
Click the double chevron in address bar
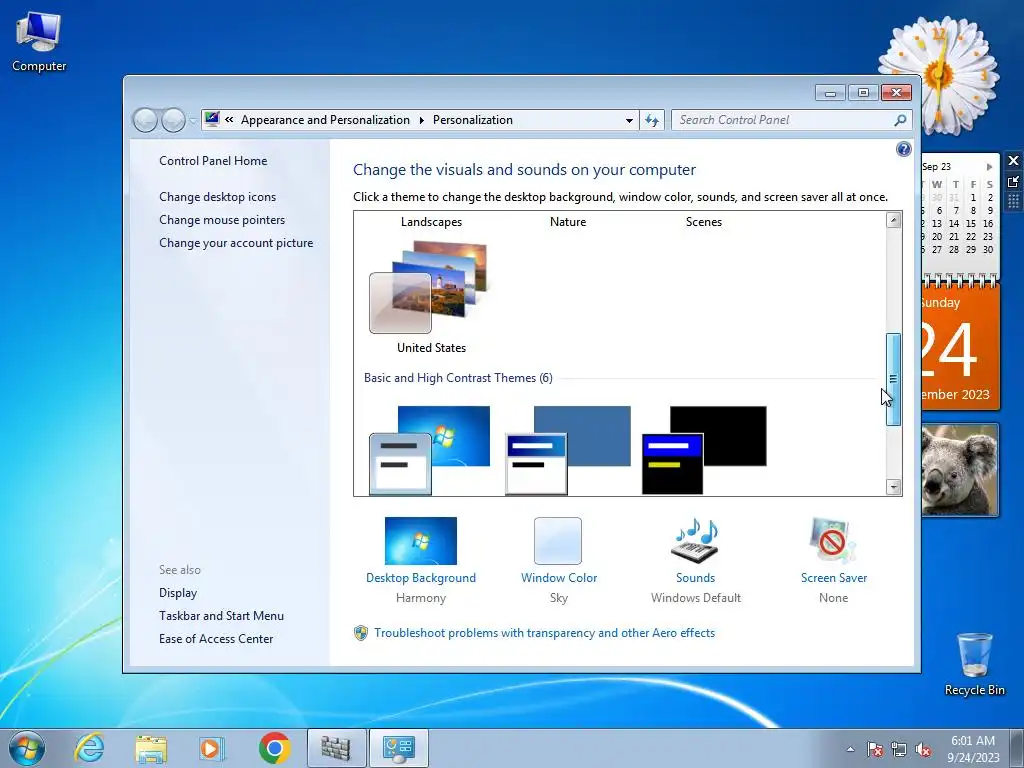(x=229, y=120)
